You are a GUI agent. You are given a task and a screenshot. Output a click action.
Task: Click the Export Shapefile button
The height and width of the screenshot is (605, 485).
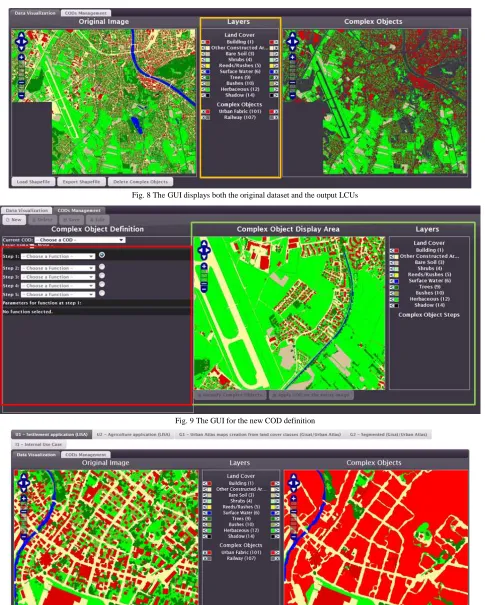coord(81,182)
